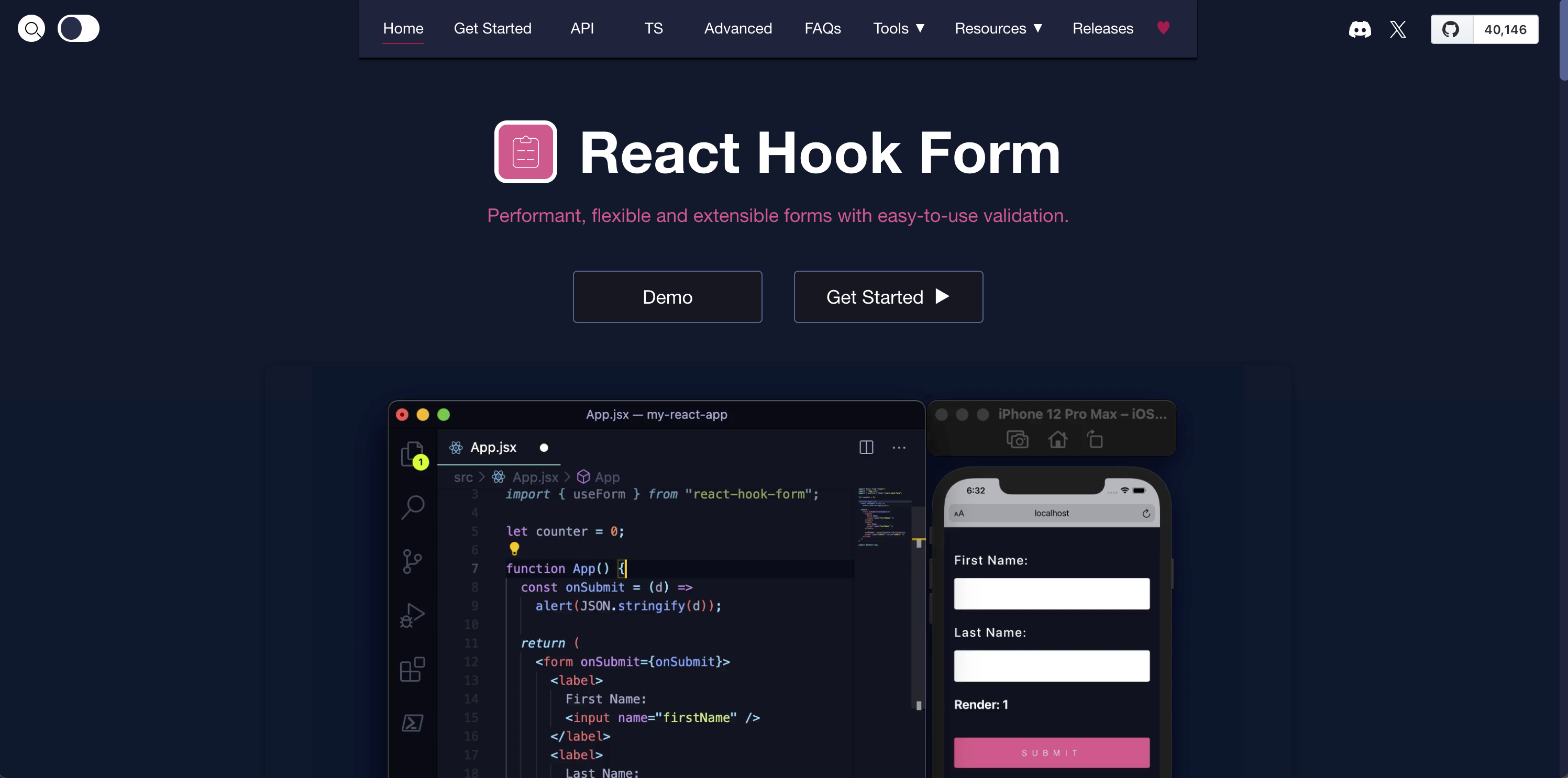
Task: Go to the Advanced nav item
Action: click(x=738, y=29)
